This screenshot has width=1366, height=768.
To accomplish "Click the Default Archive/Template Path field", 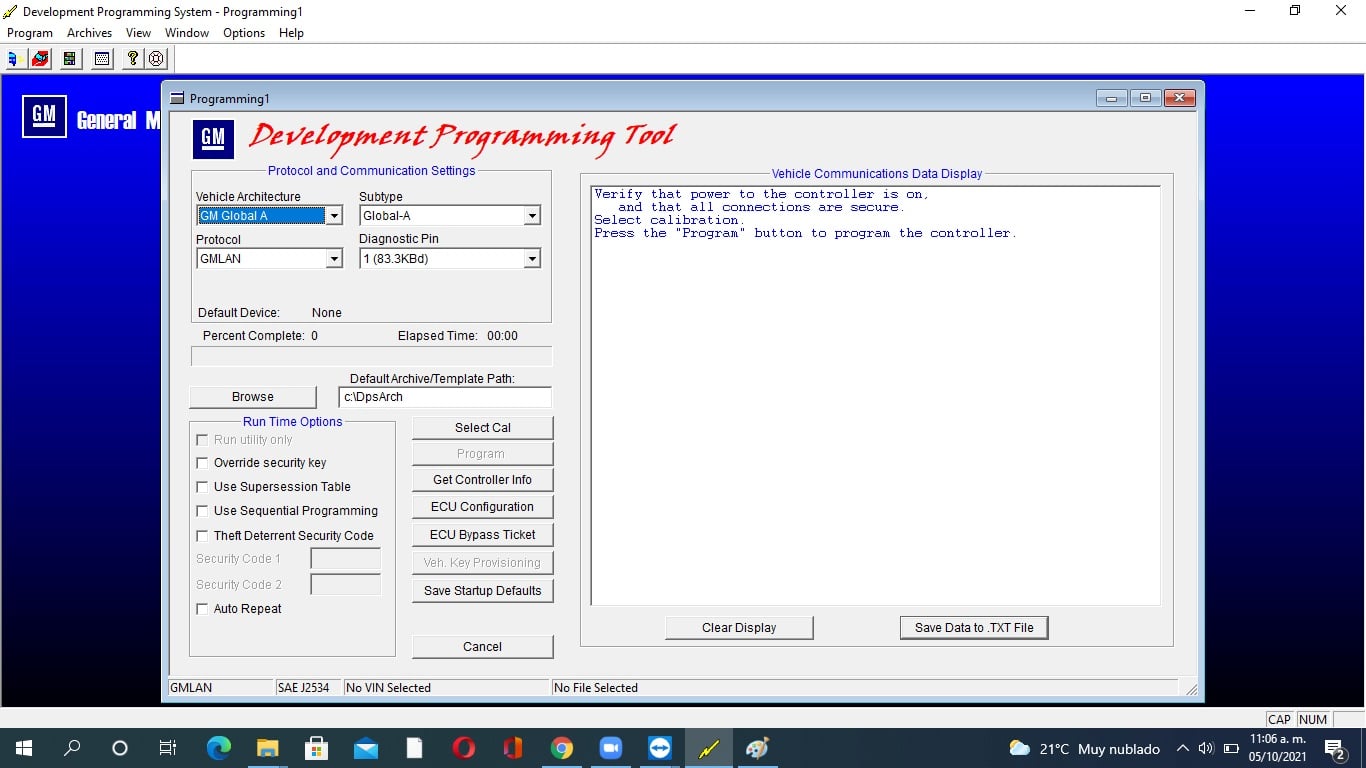I will click(x=445, y=397).
